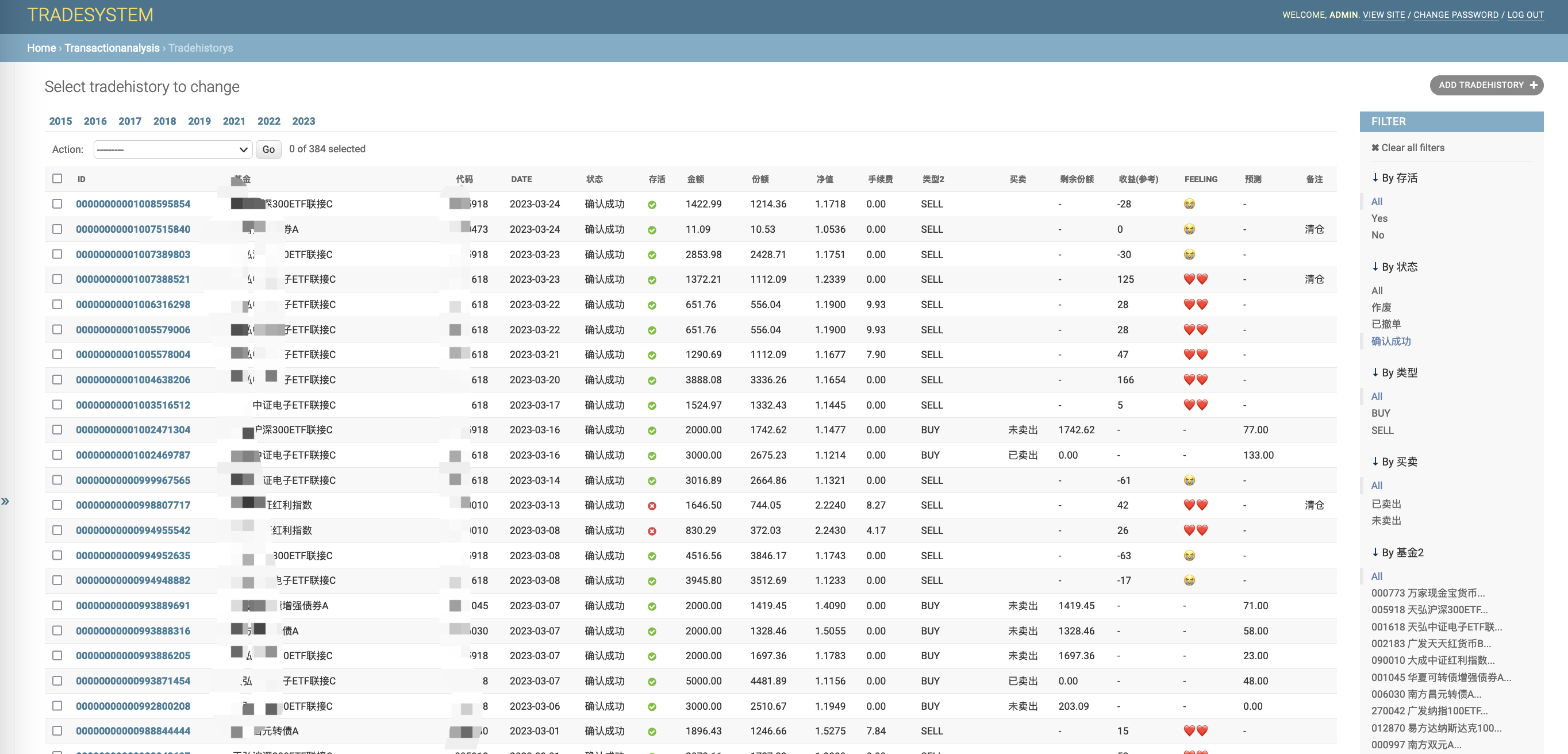The height and width of the screenshot is (754, 1568).
Task: Expand the sidebar with double-chevron icon
Action: click(x=6, y=502)
